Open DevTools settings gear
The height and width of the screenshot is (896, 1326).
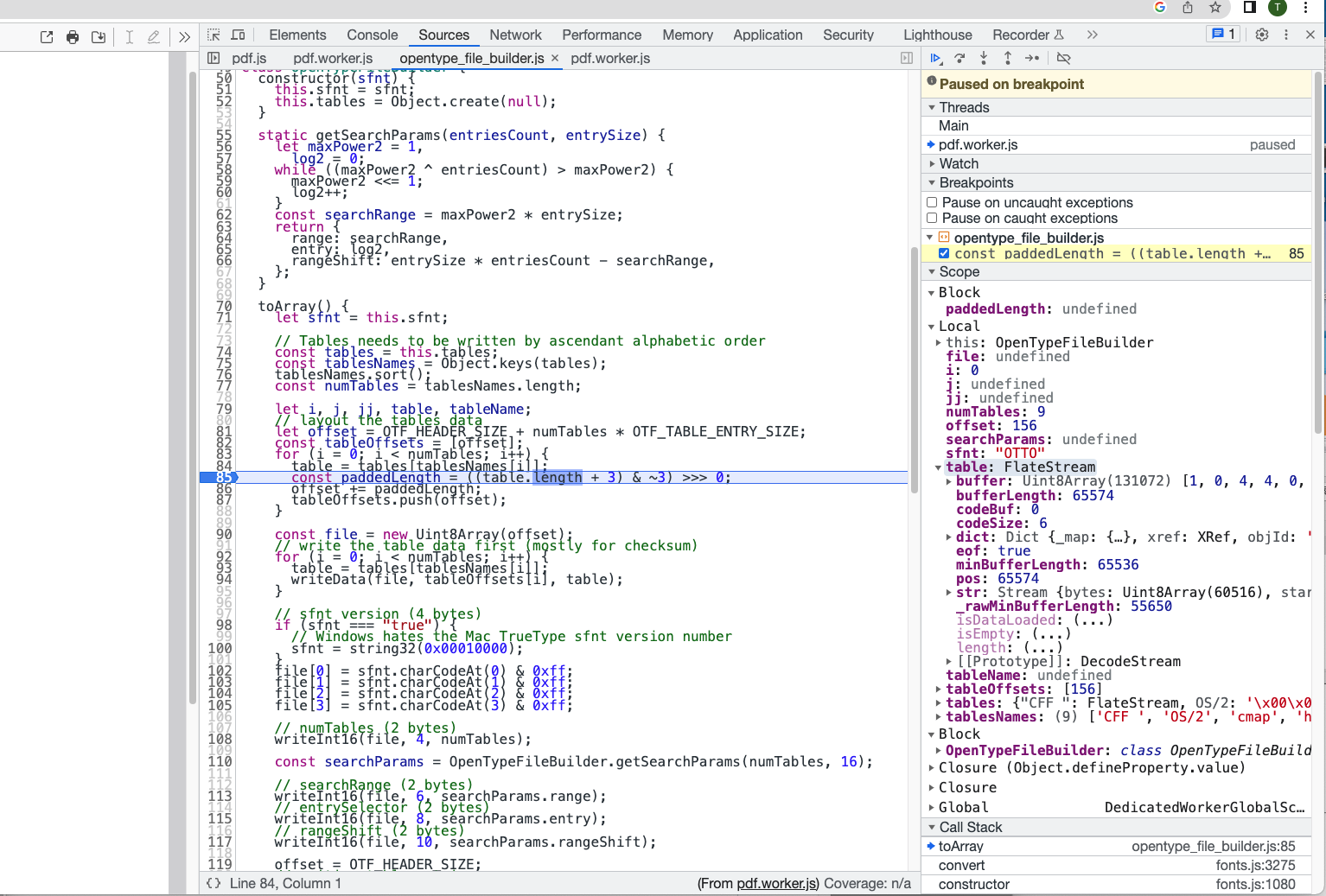tap(1262, 35)
